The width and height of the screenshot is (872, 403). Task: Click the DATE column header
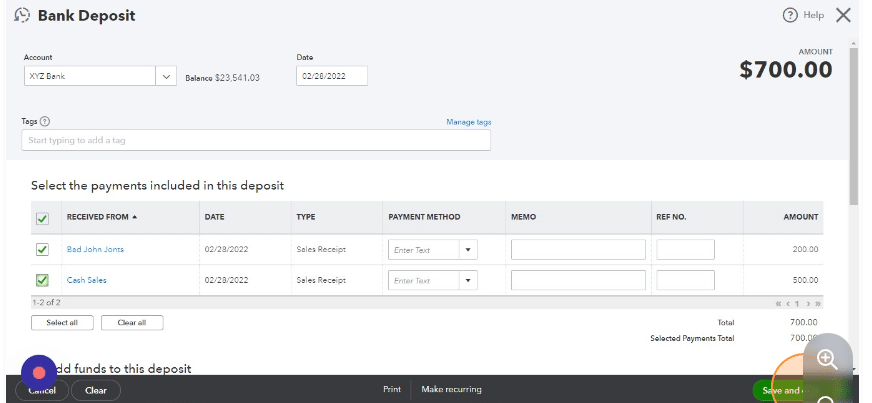(214, 217)
